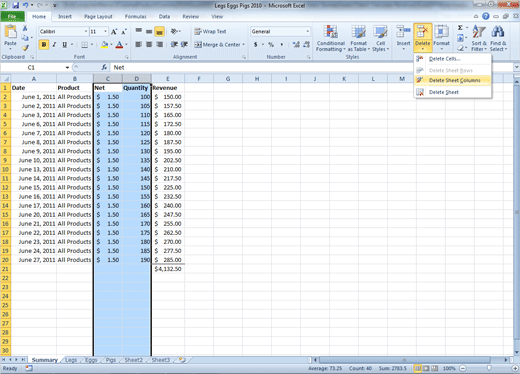520x374 pixels.
Task: Toggle Bottom Align in Alignment group
Action: click(x=160, y=32)
